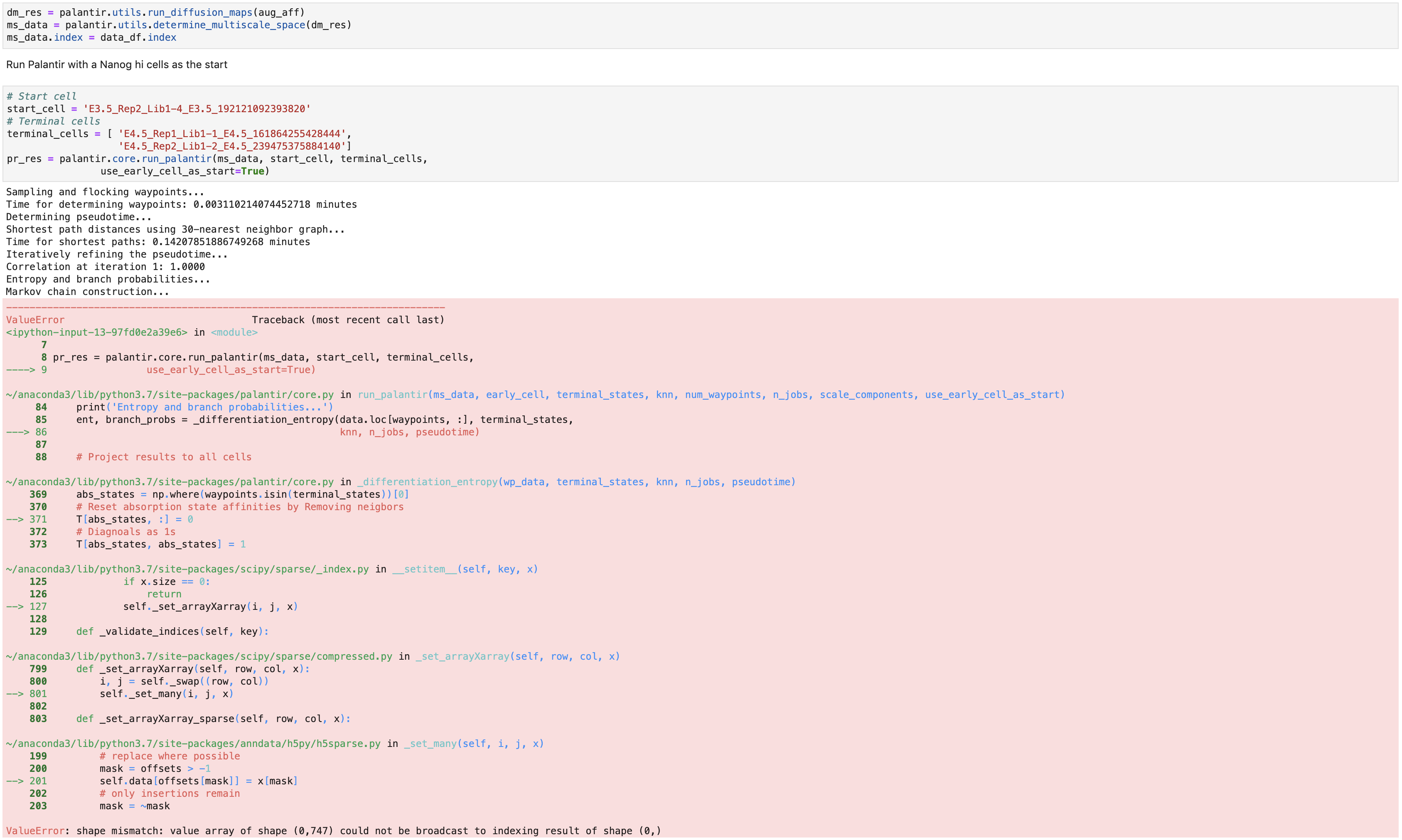
Task: Click the start_cell assignment string
Action: (x=197, y=109)
